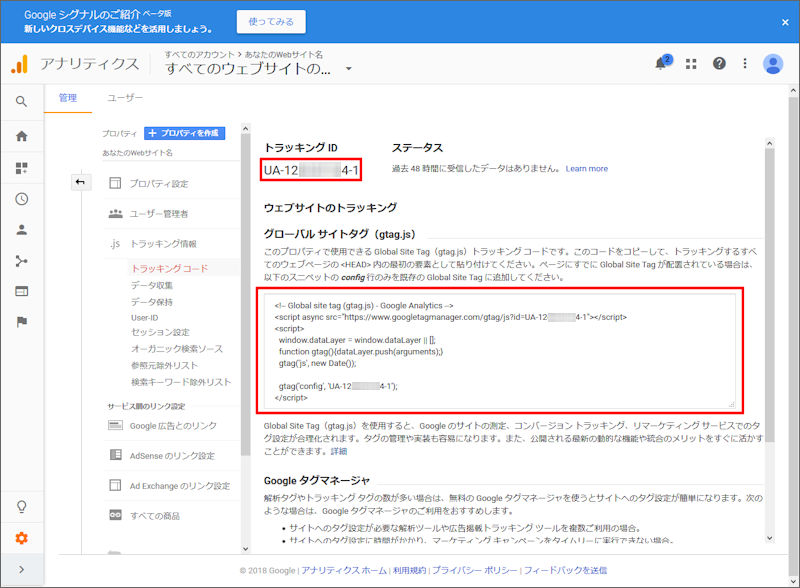Viewport: 800px width, 588px height.
Task: Open すべての商品 menu item
Action: pos(155,516)
